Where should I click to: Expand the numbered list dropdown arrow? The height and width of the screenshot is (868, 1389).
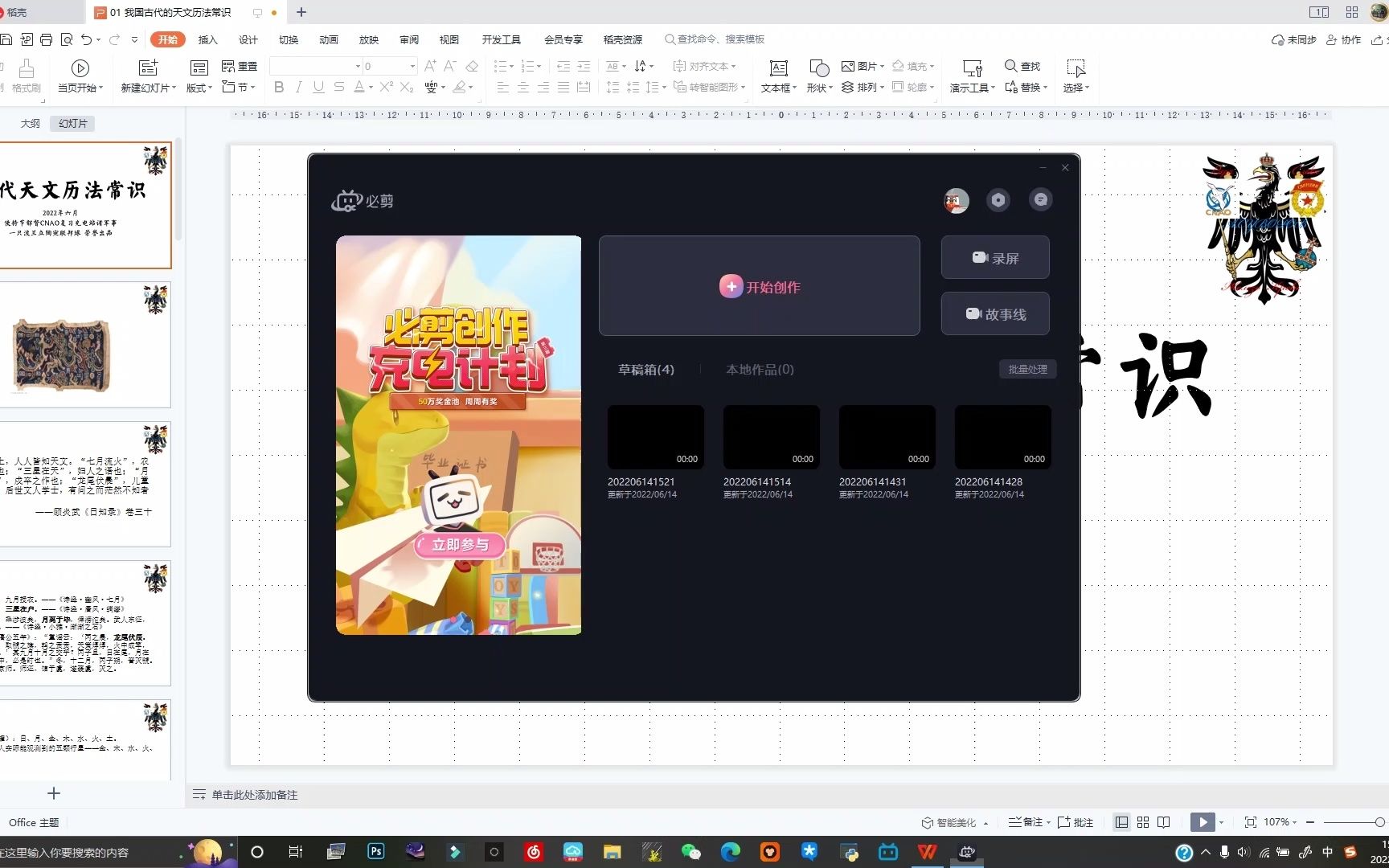click(539, 66)
